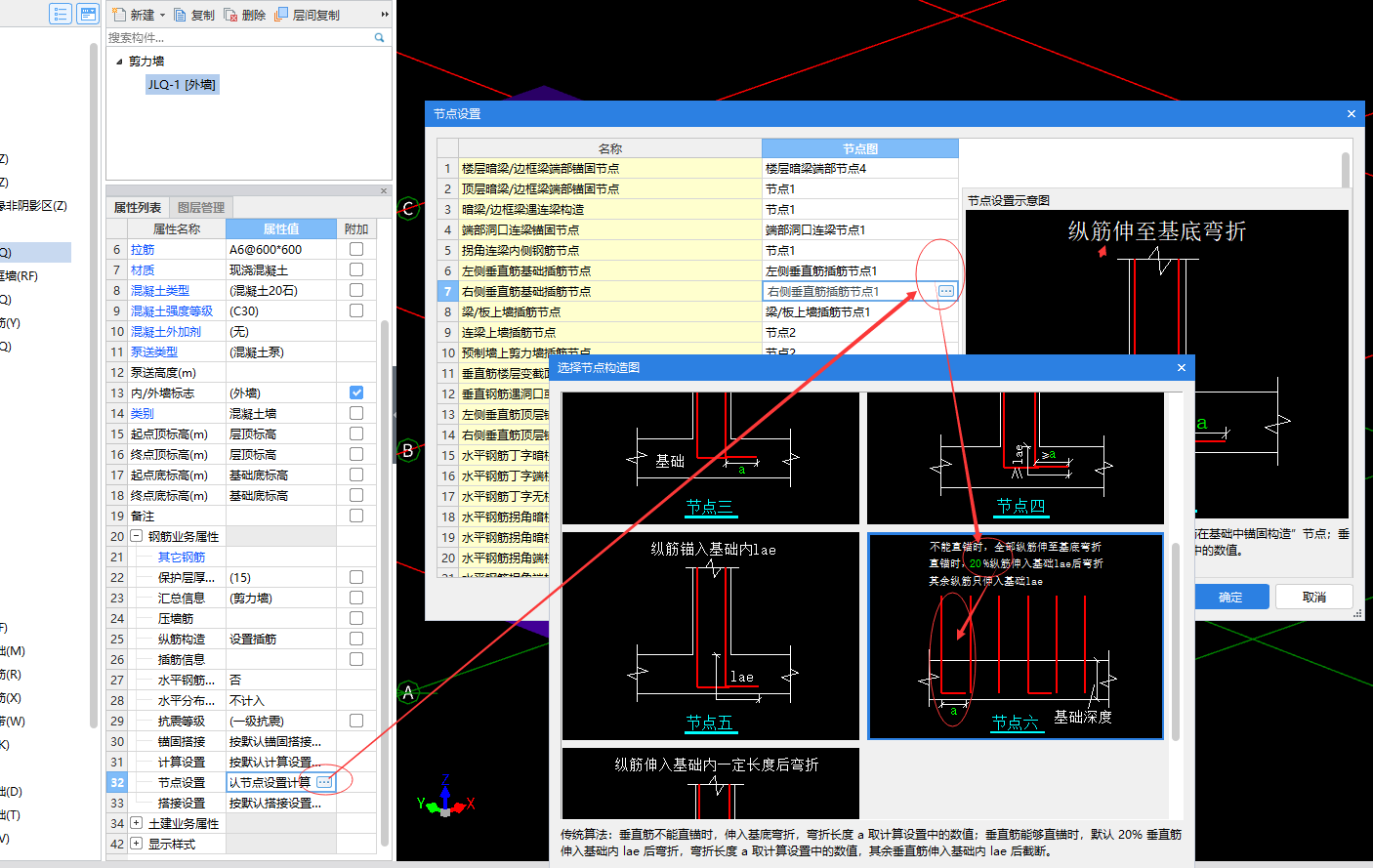Toggle 材质 additional checkbox

coord(356,269)
